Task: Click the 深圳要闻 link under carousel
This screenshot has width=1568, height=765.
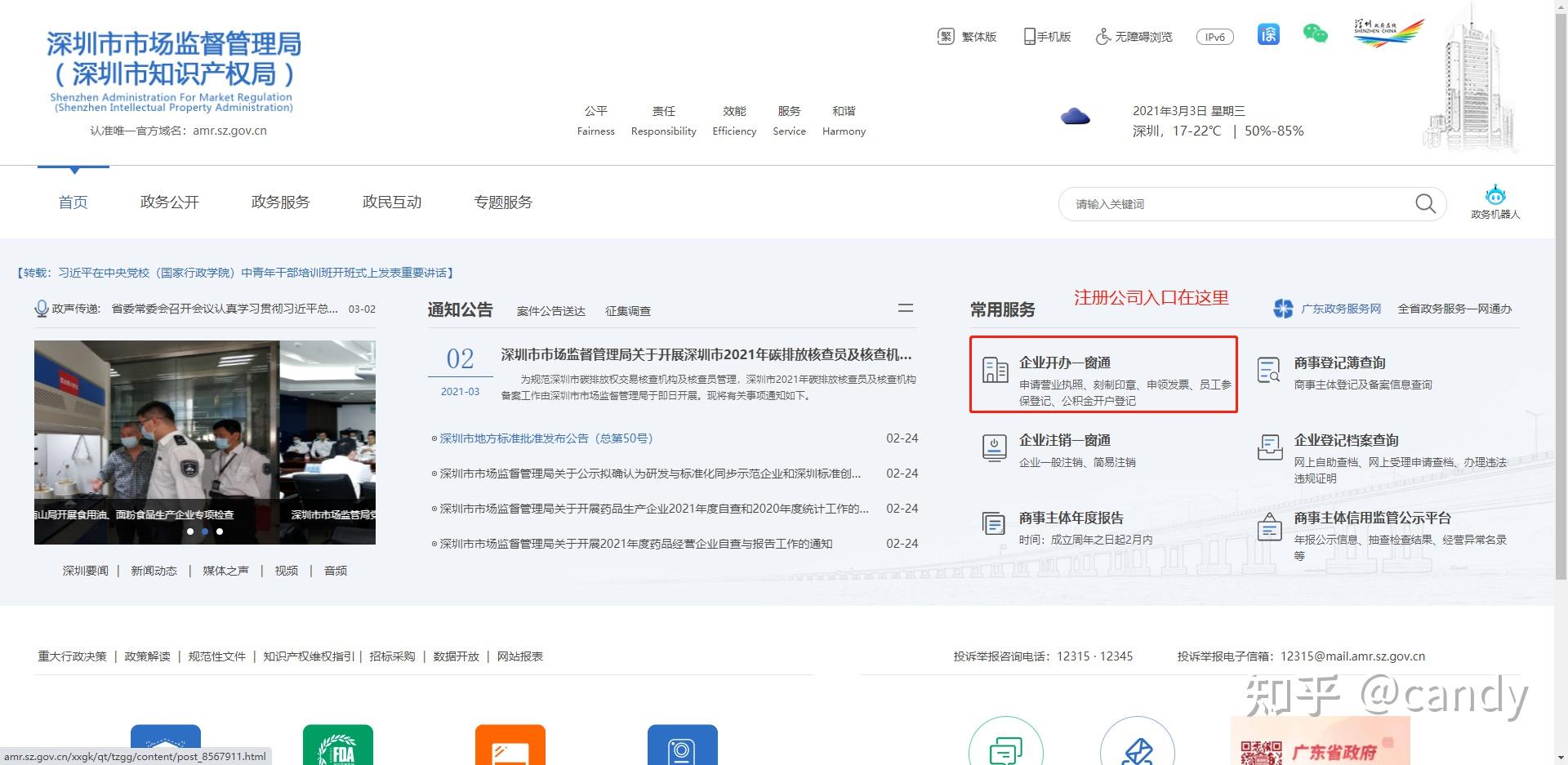Action: [86, 571]
